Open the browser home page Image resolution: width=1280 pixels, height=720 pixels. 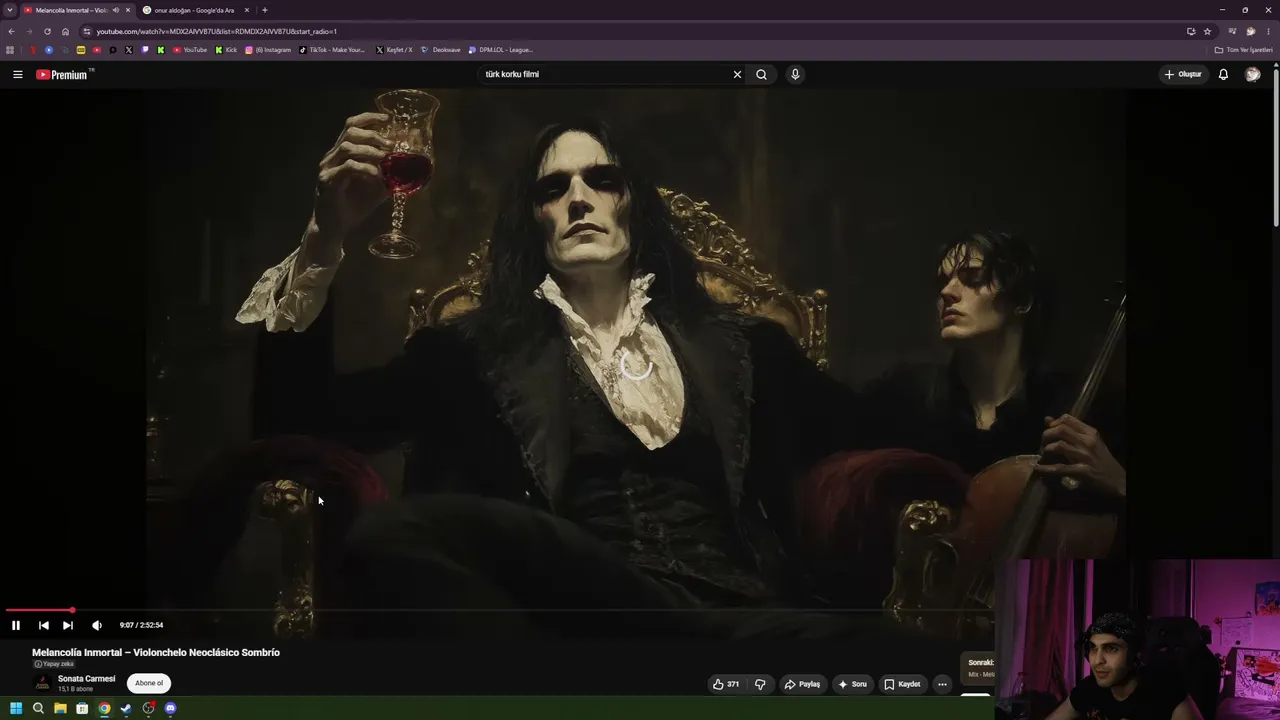[66, 31]
